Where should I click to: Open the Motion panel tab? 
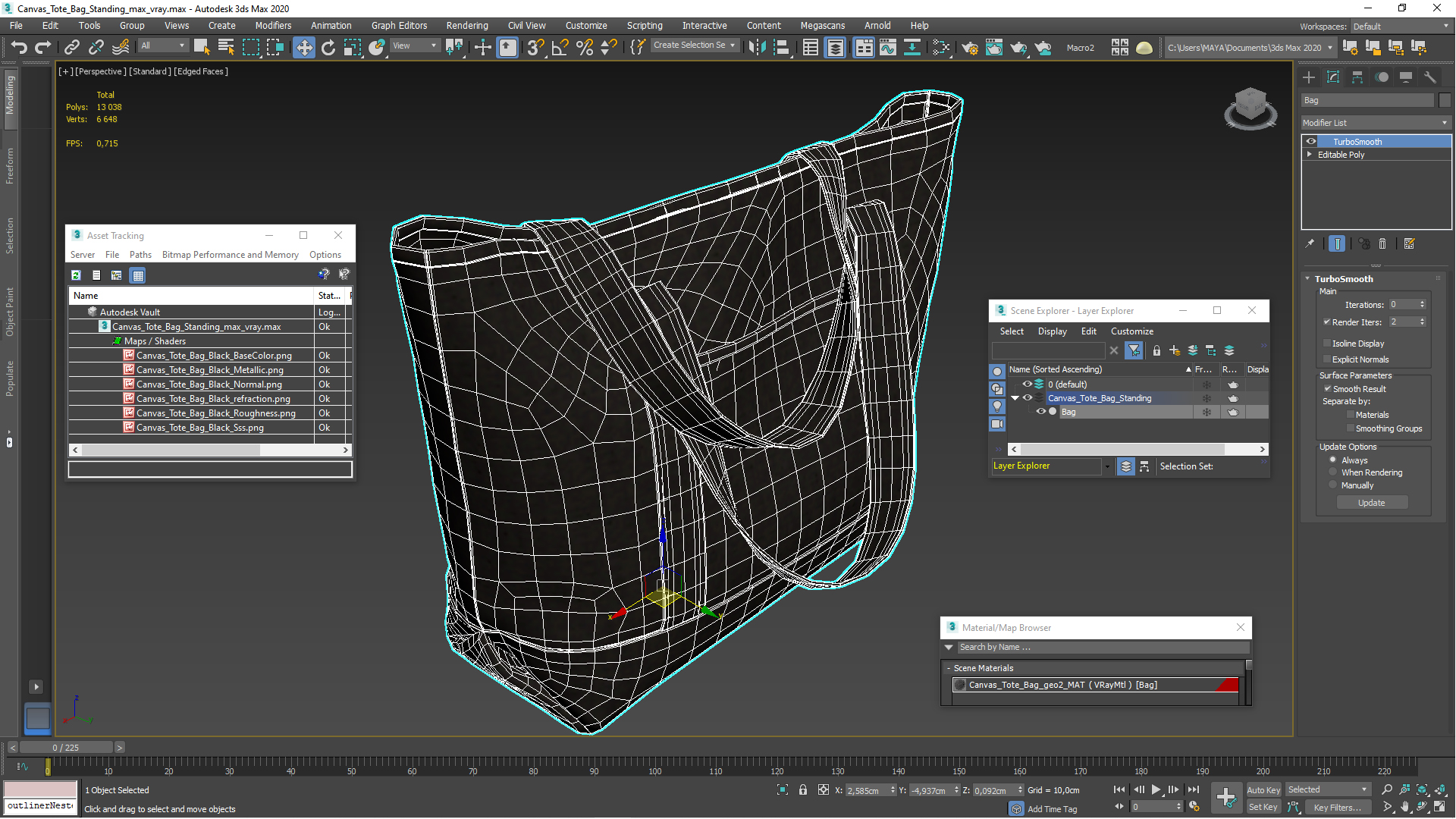1382,77
